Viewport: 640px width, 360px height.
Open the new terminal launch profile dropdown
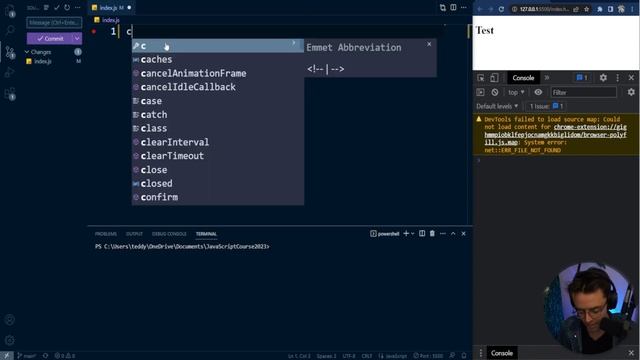413,234
